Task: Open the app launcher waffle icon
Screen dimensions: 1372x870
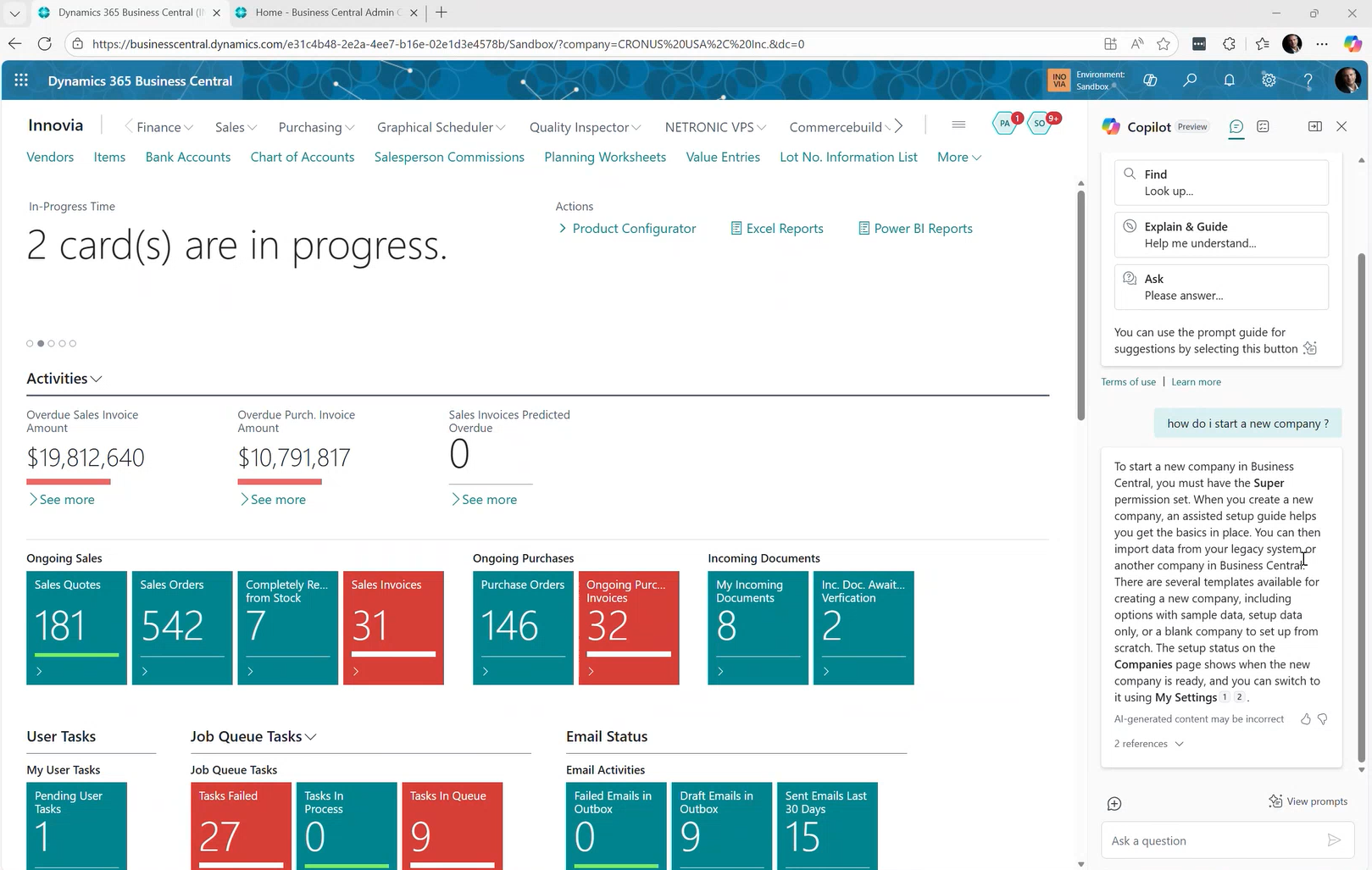Action: coord(21,80)
